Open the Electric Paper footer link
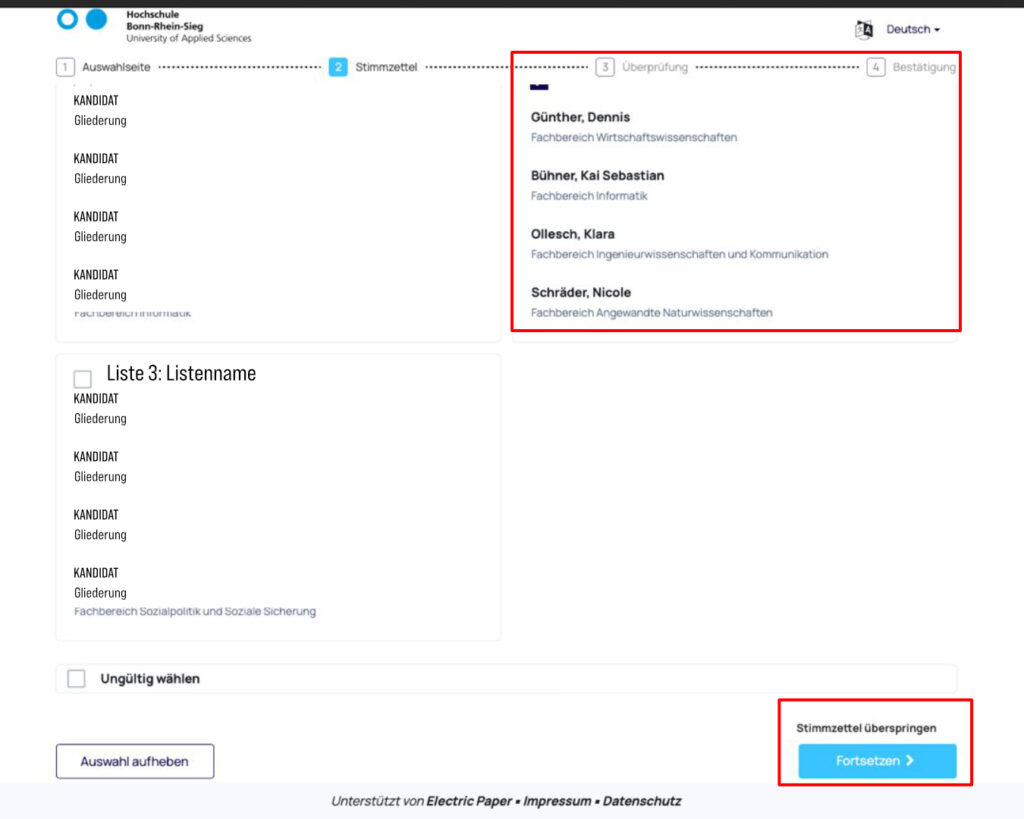This screenshot has height=819, width=1024. [469, 801]
